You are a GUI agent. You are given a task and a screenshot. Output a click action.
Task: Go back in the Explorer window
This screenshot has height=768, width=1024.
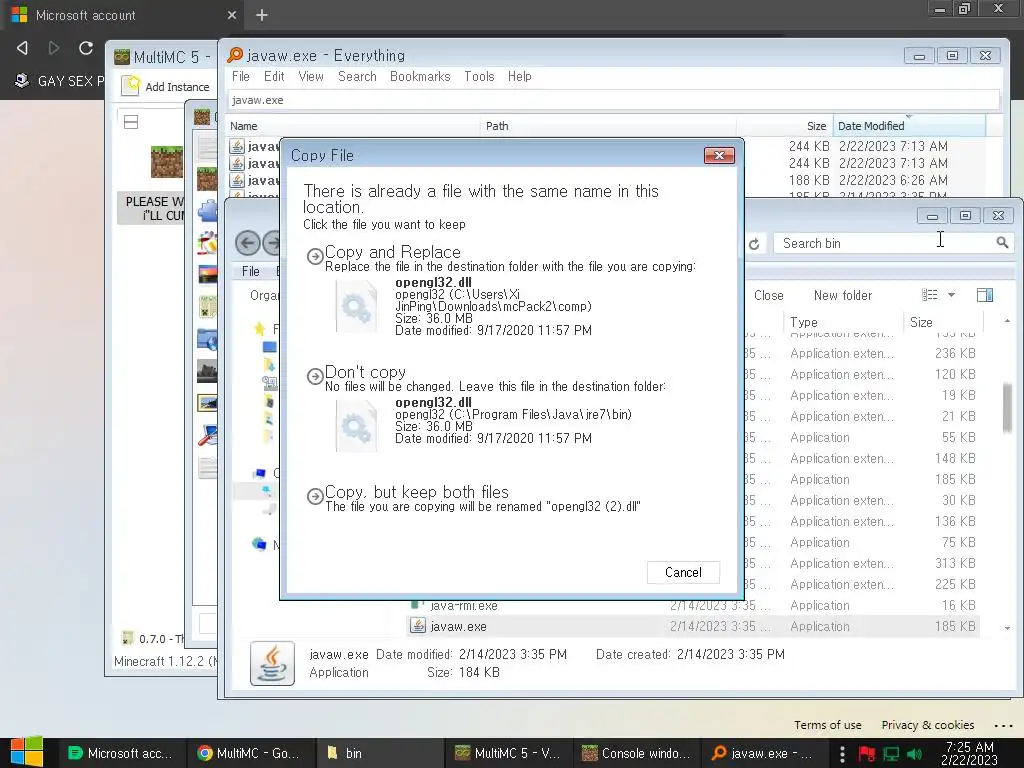point(248,243)
